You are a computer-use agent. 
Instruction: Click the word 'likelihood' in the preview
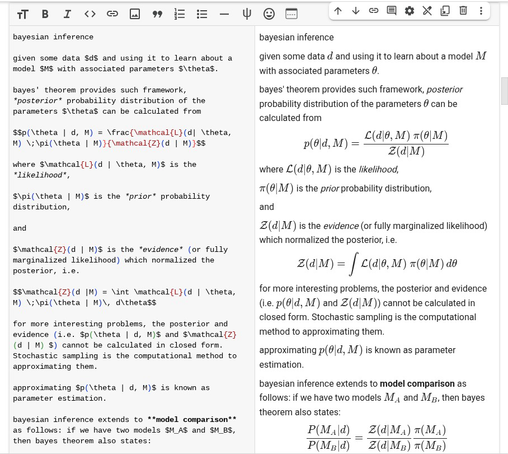(x=379, y=170)
